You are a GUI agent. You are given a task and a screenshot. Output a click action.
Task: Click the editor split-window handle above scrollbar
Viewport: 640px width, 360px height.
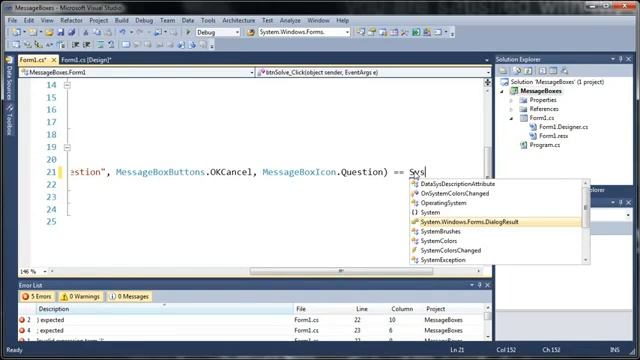point(487,82)
